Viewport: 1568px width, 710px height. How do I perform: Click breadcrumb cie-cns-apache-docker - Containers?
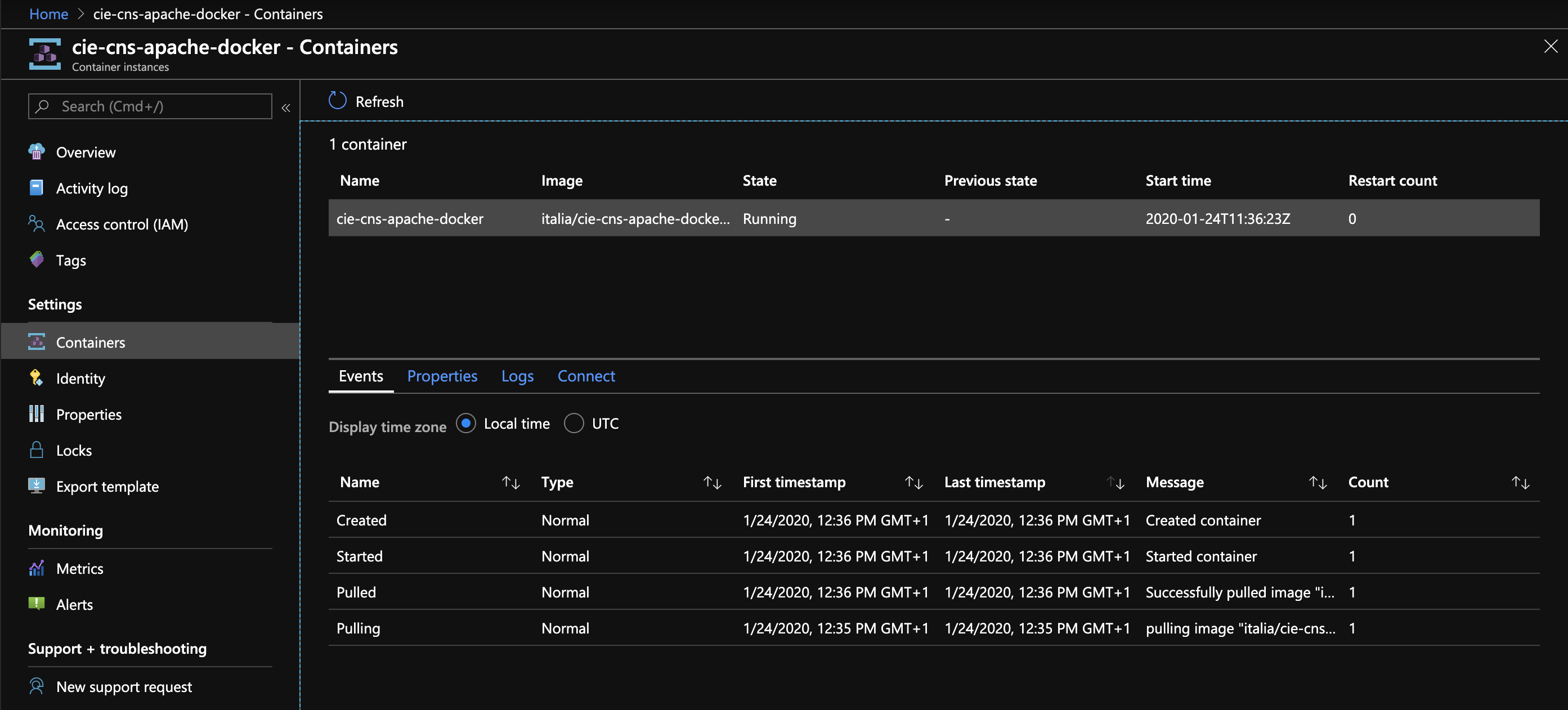tap(208, 14)
